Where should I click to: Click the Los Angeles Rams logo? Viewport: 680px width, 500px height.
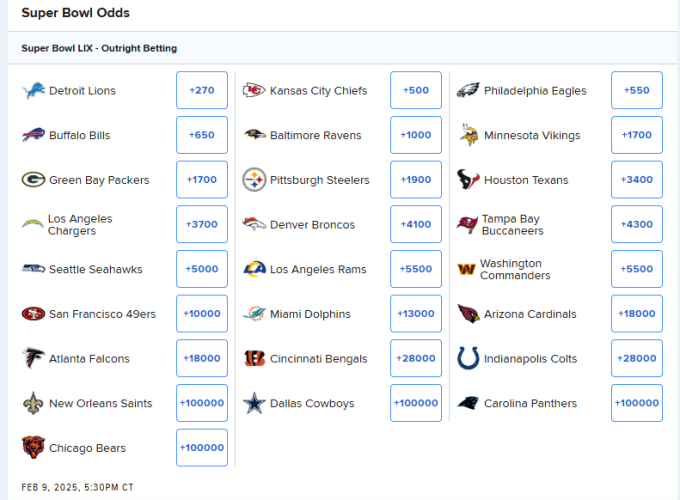[x=254, y=269]
